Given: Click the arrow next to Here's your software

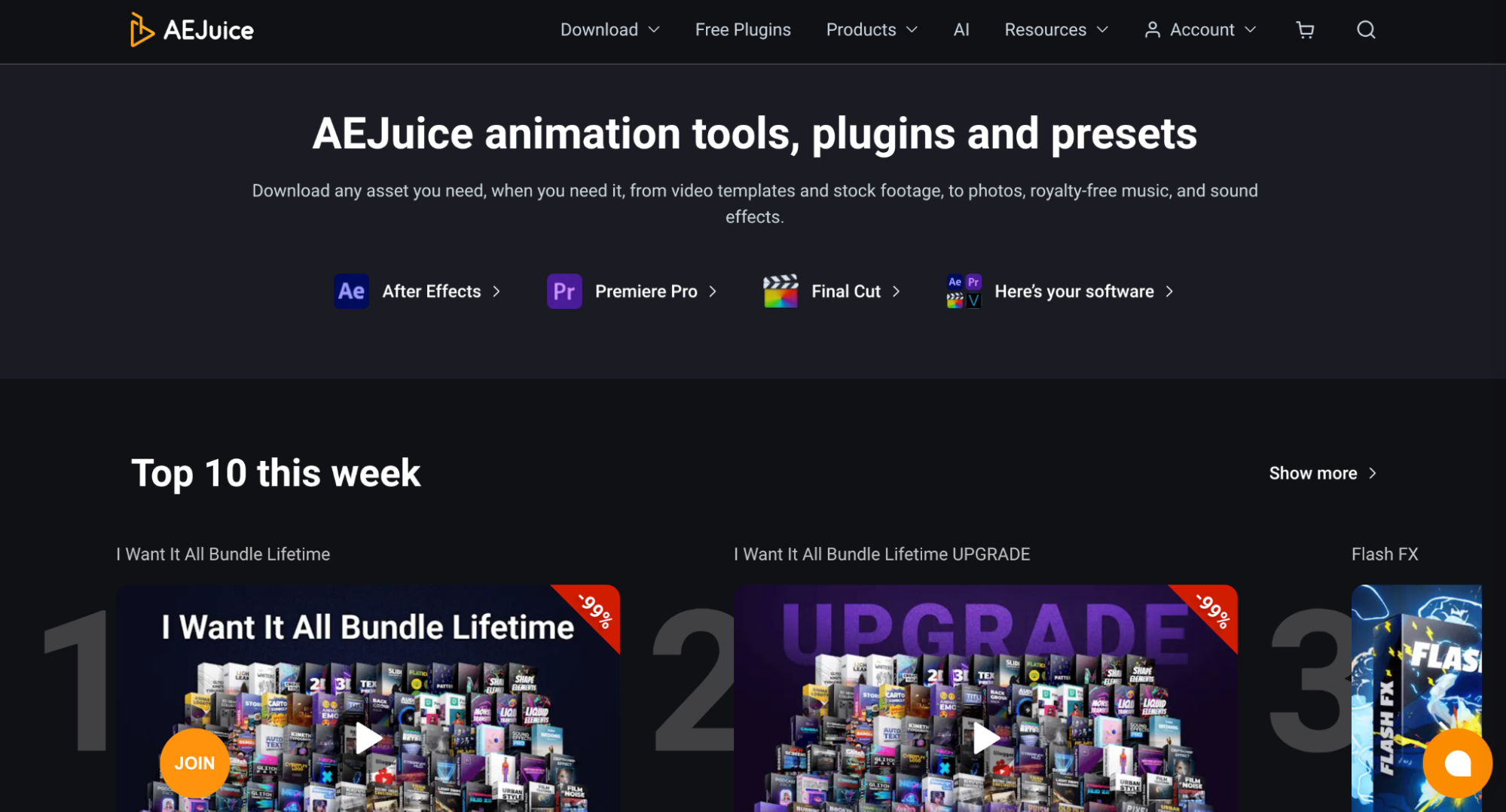Looking at the screenshot, I should (1169, 292).
